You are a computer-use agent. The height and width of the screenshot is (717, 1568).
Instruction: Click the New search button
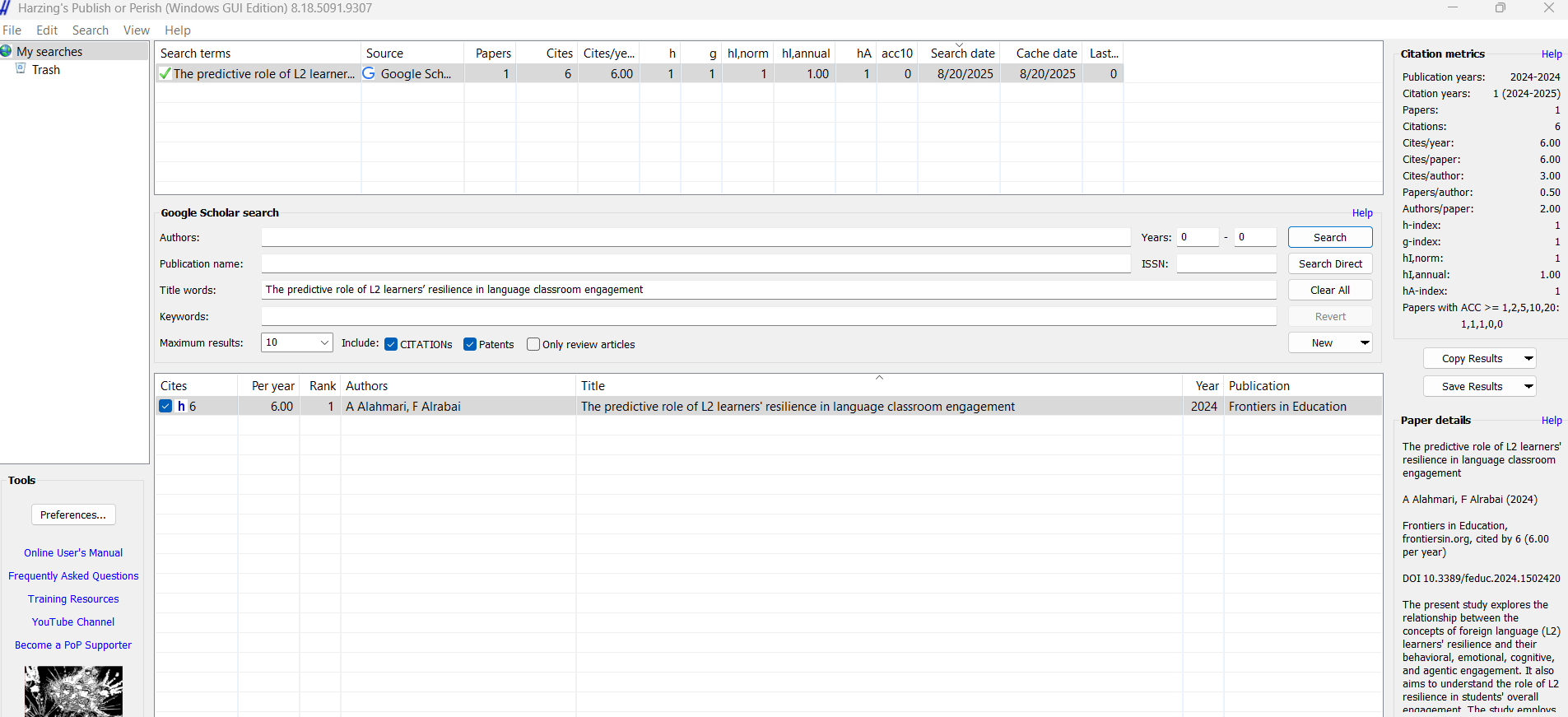(x=1322, y=342)
